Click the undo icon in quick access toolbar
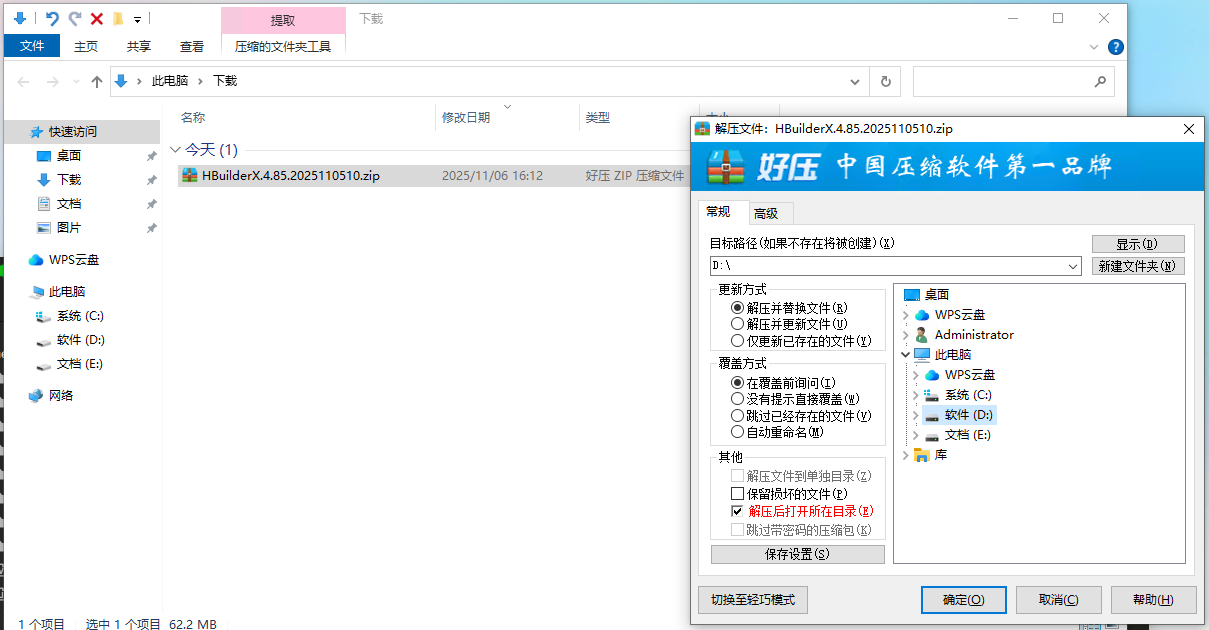Screen dimensions: 1209x630 click(53, 19)
